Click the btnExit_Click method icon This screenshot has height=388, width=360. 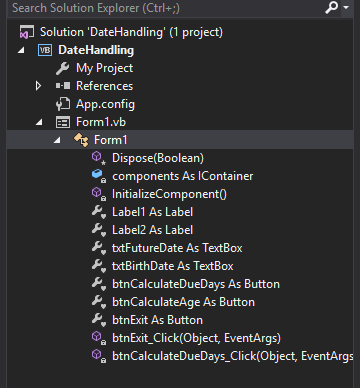point(99,338)
